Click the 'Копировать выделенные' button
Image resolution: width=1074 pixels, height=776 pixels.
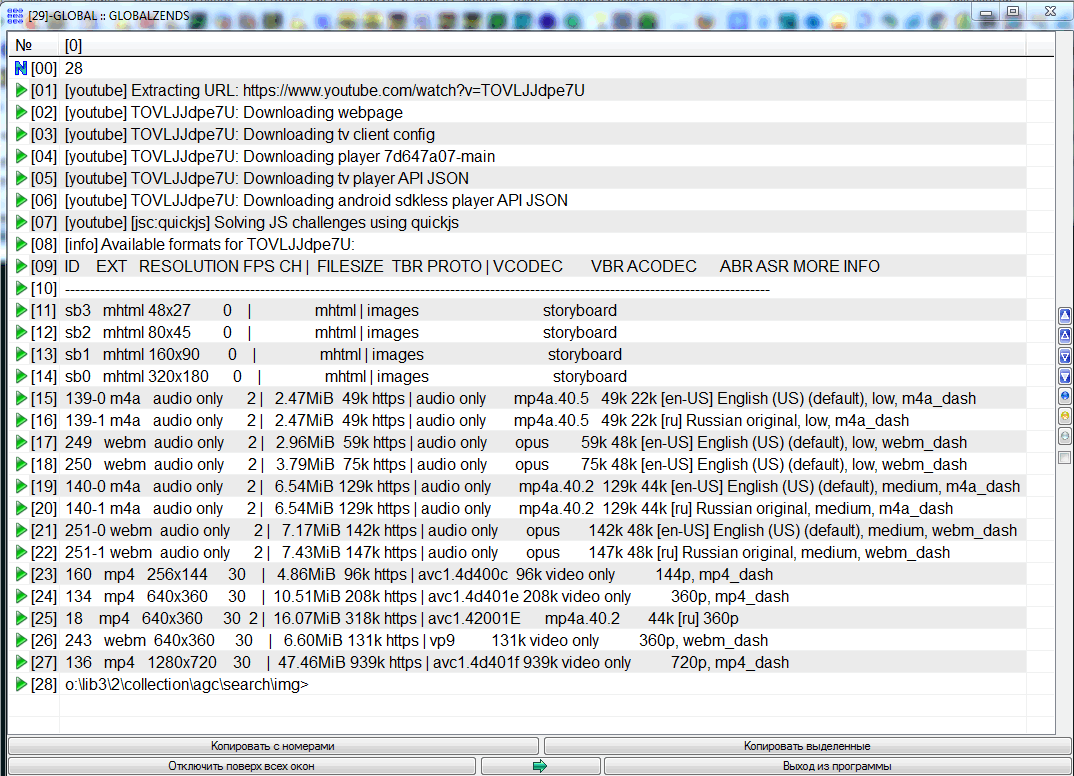(806, 746)
